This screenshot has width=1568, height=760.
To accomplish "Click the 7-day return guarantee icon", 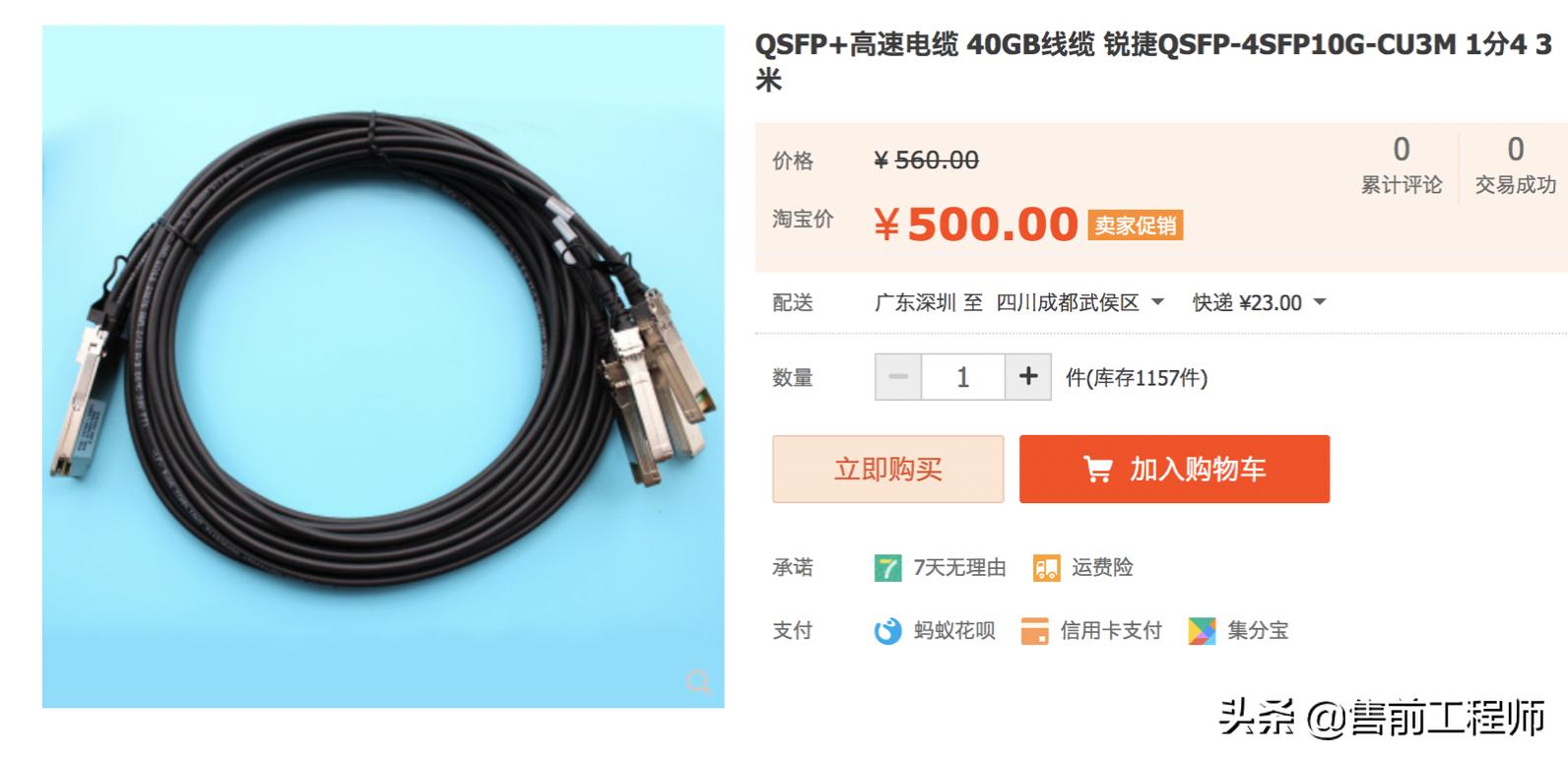I will [887, 568].
